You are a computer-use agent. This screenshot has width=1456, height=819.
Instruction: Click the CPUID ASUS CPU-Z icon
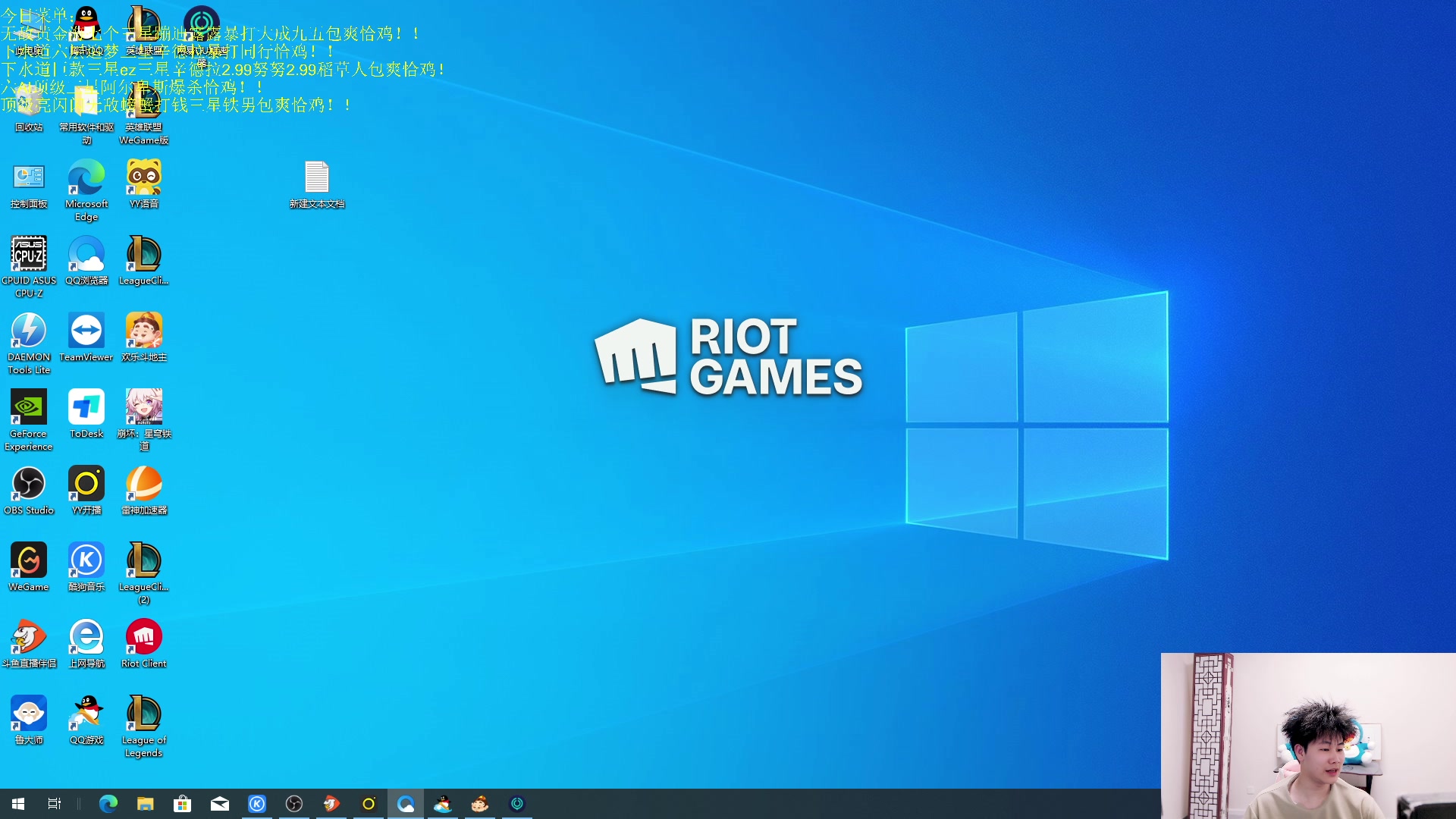(x=29, y=254)
